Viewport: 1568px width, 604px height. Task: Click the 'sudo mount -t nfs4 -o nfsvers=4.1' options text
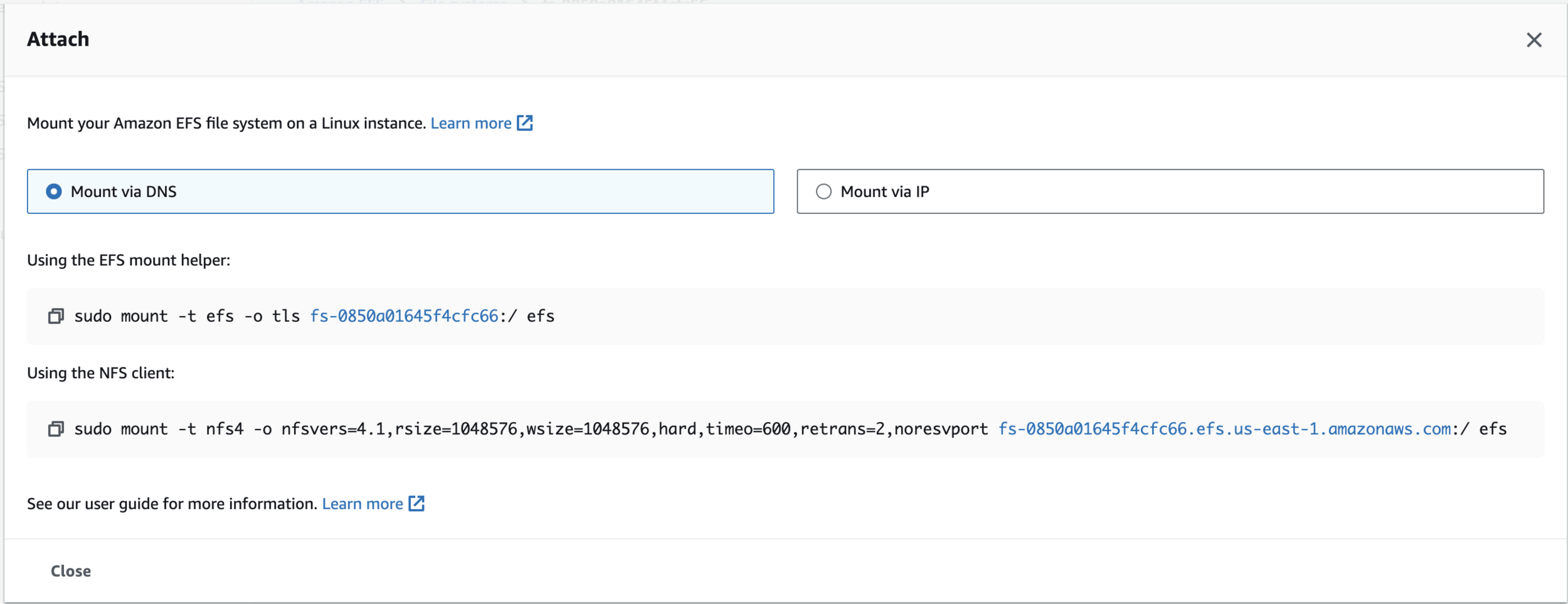click(230, 429)
